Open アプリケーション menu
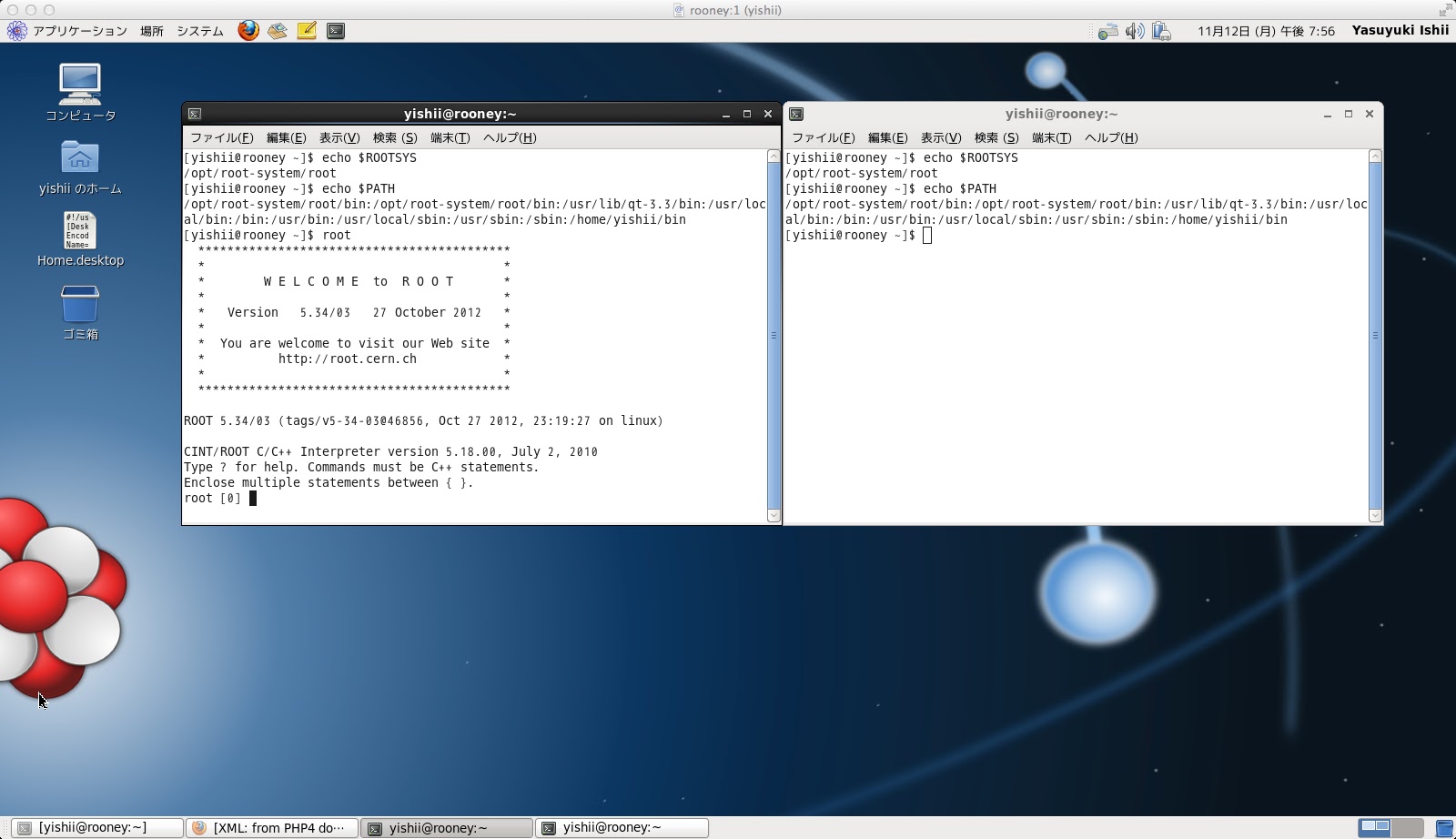Viewport: 1456px width, 839px height. (80, 31)
